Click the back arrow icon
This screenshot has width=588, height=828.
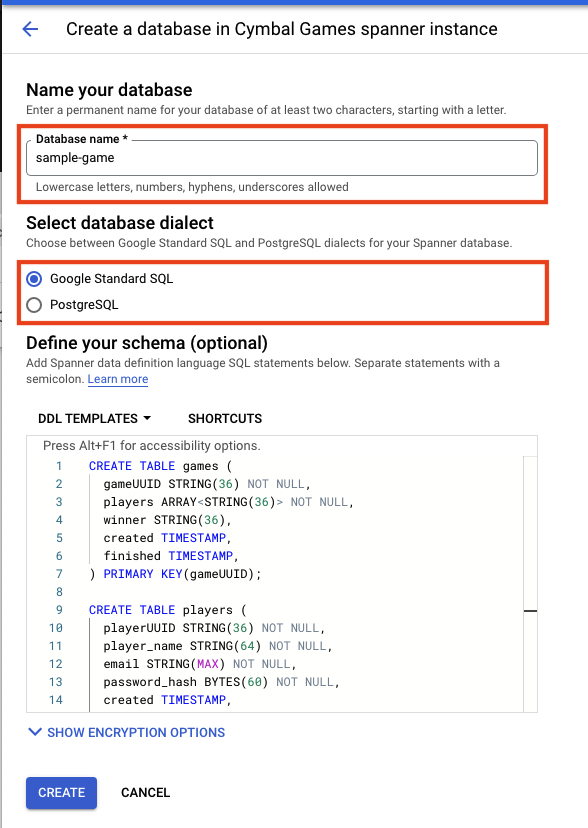click(x=30, y=29)
